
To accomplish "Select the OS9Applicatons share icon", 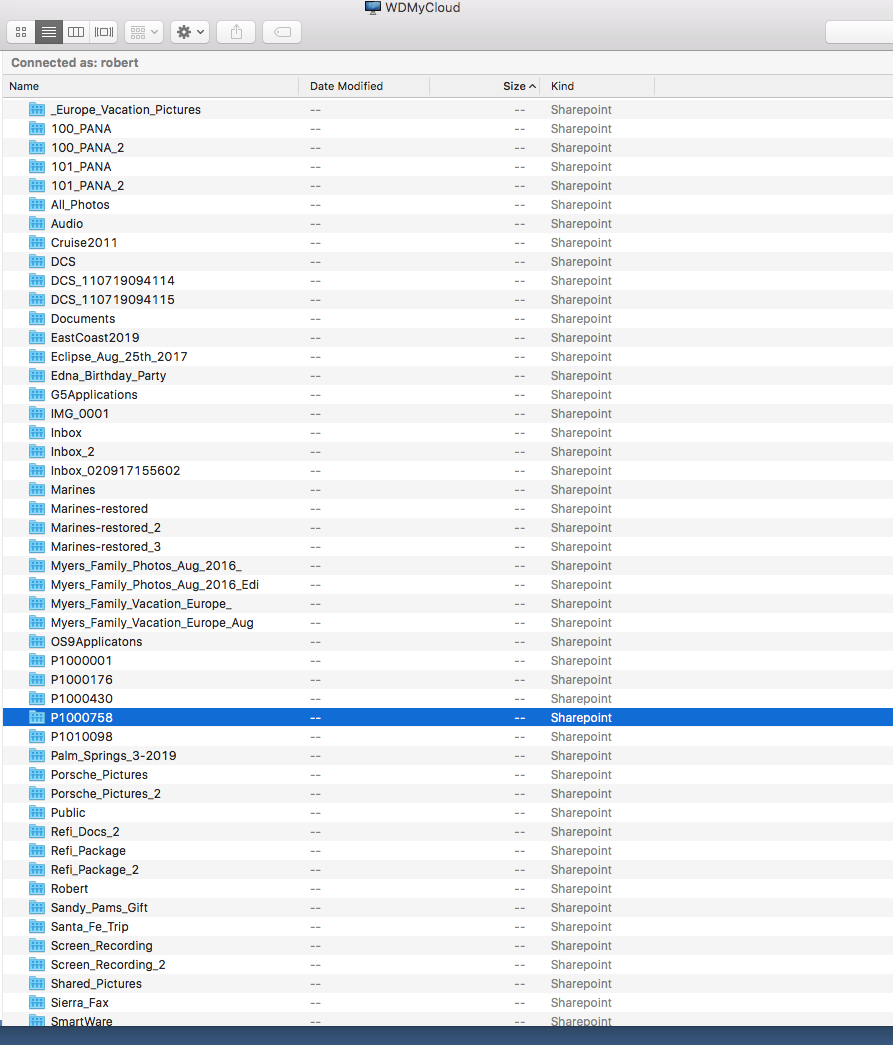I will pos(37,641).
